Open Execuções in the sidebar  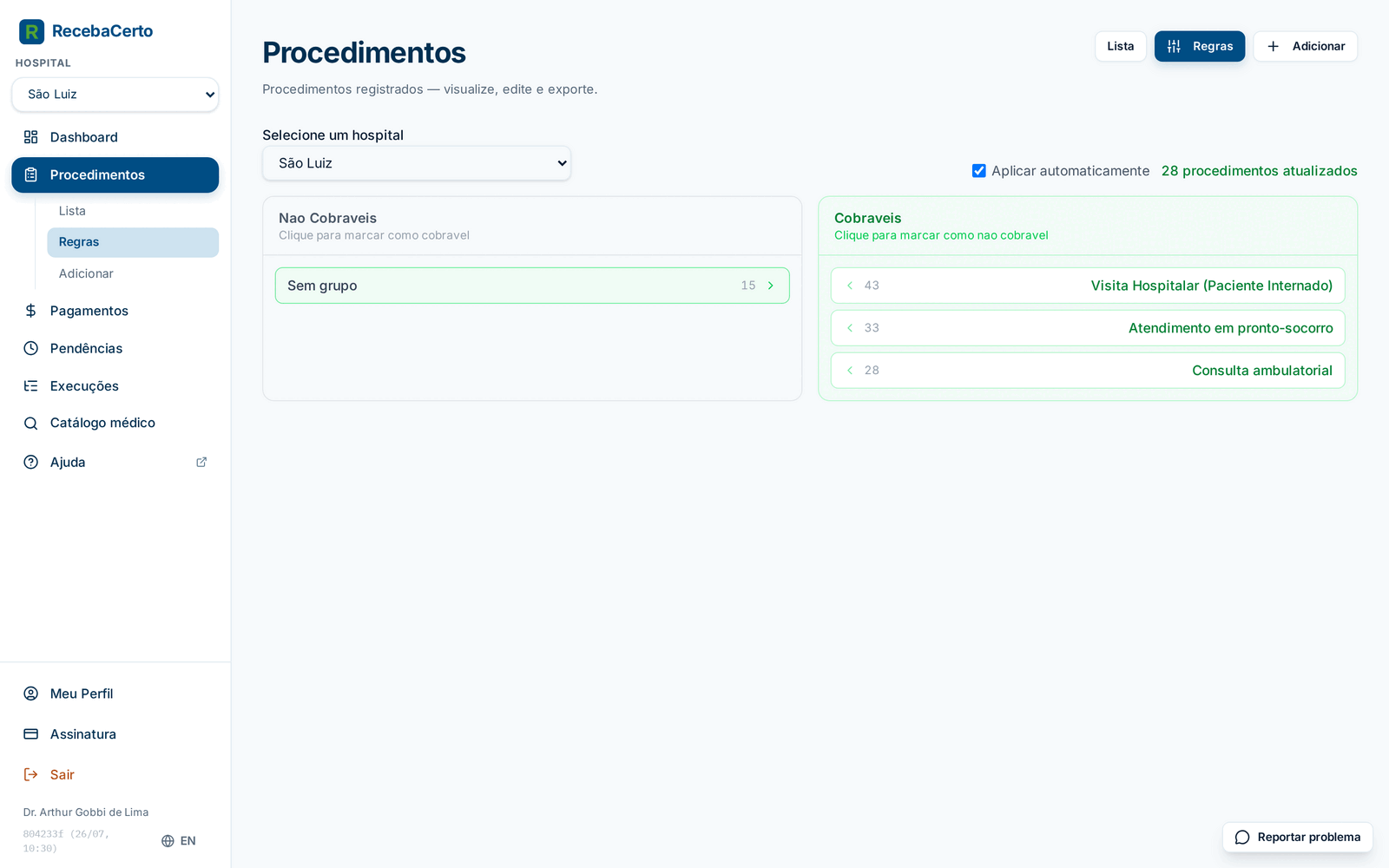pos(115,386)
